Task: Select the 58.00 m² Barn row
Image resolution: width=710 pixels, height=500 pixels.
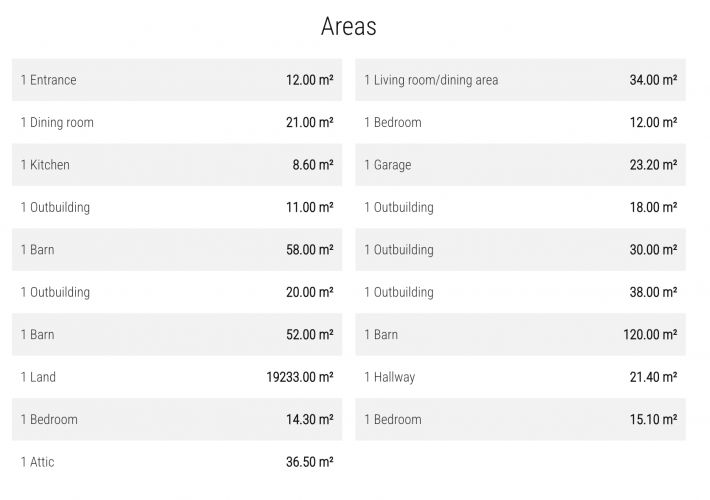Action: [177, 250]
